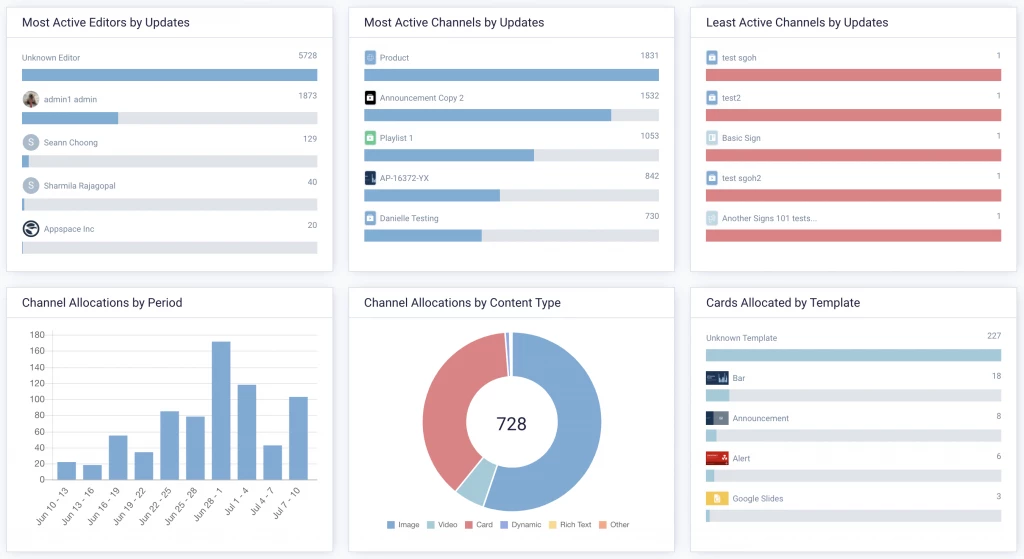
Task: Click the Most Active Channels by Updates heading
Action: point(454,22)
